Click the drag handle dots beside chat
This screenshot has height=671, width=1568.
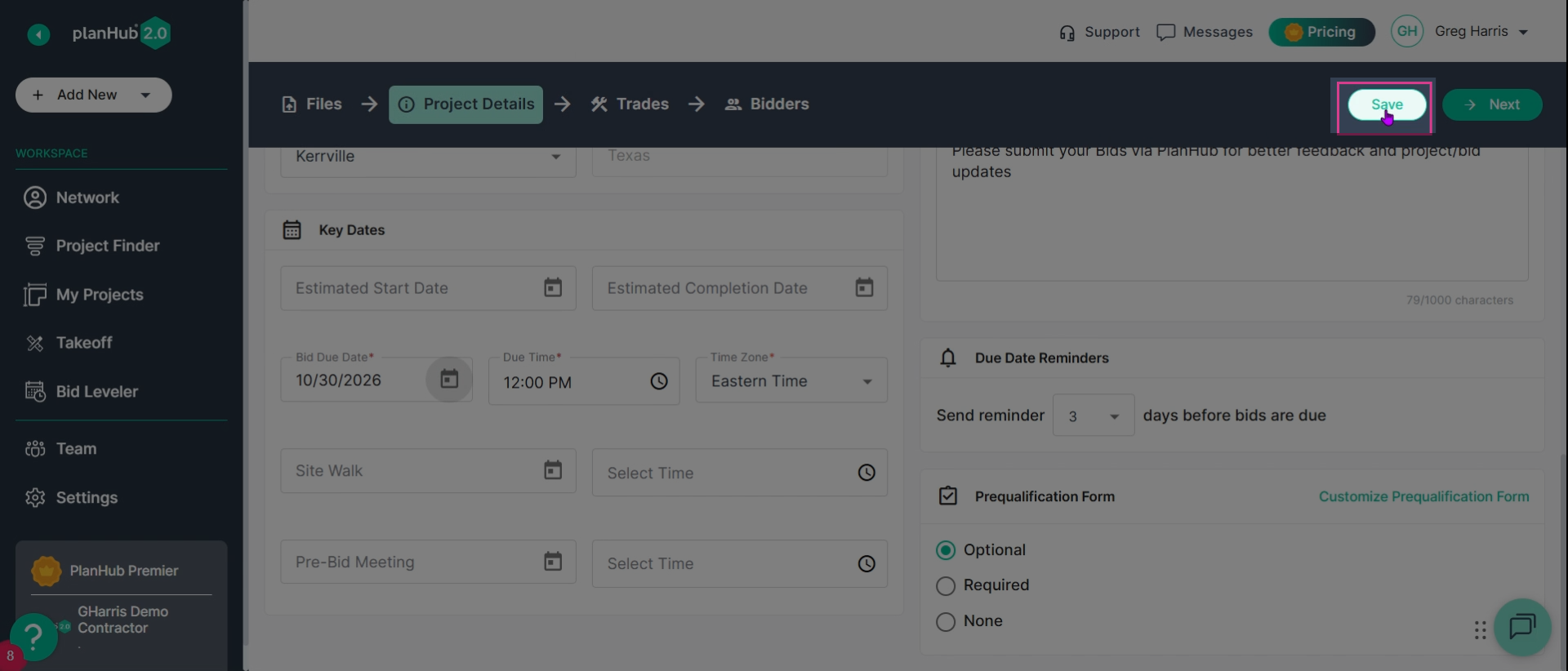(1480, 630)
